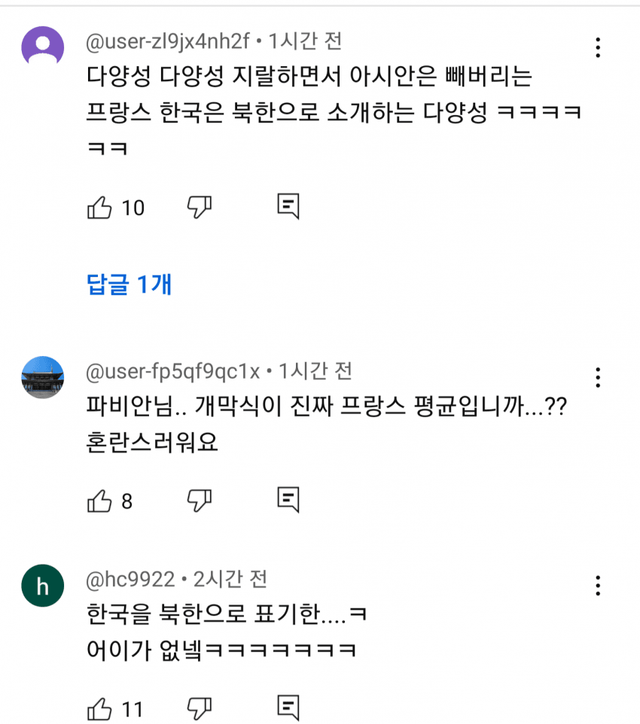
Task: Dislike the comment by @user-zl9jx4nh2f
Action: [200, 207]
